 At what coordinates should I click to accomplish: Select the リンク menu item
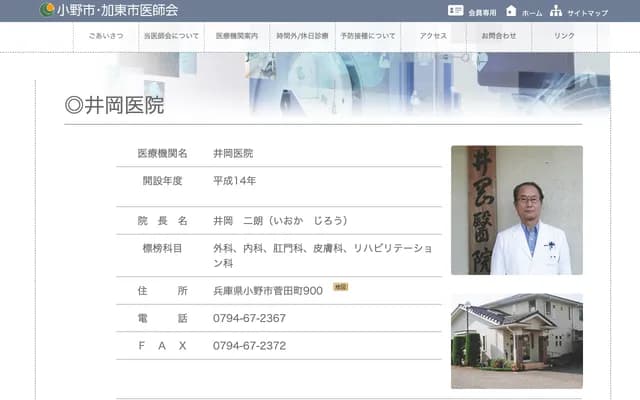tap(564, 36)
